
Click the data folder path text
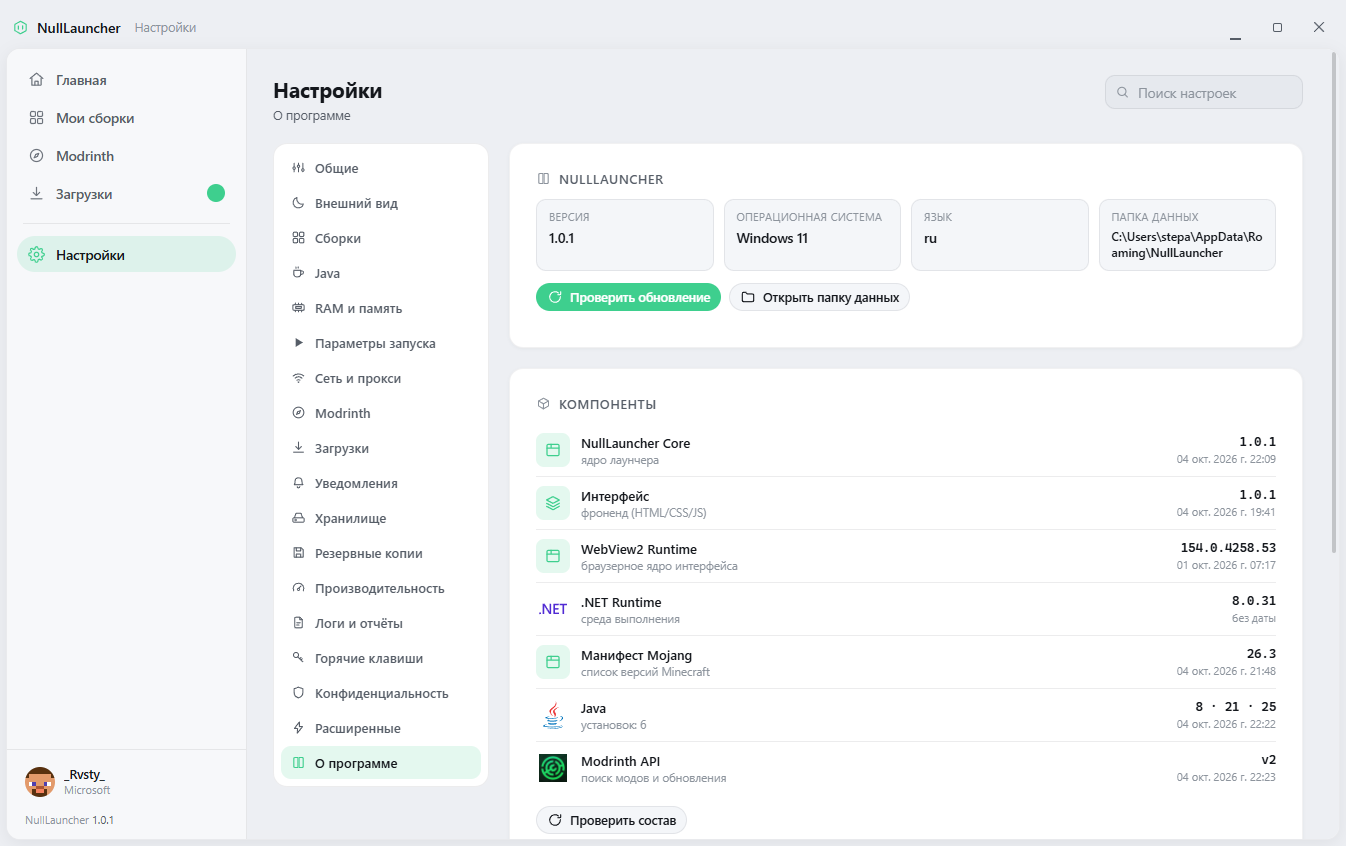(1186, 246)
